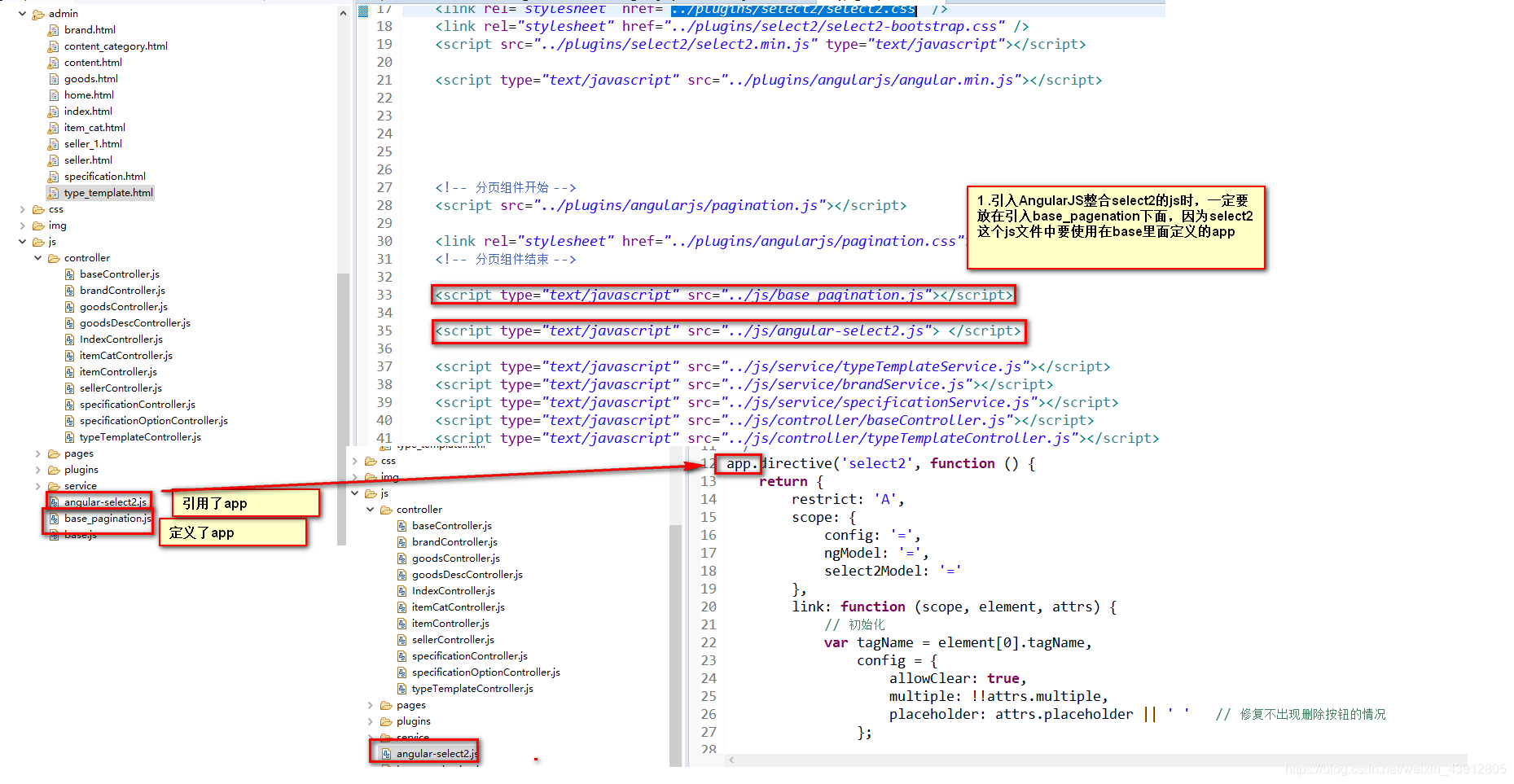1514x784 pixels.
Task: Expand the css folder in the top tree
Action: click(x=22, y=209)
